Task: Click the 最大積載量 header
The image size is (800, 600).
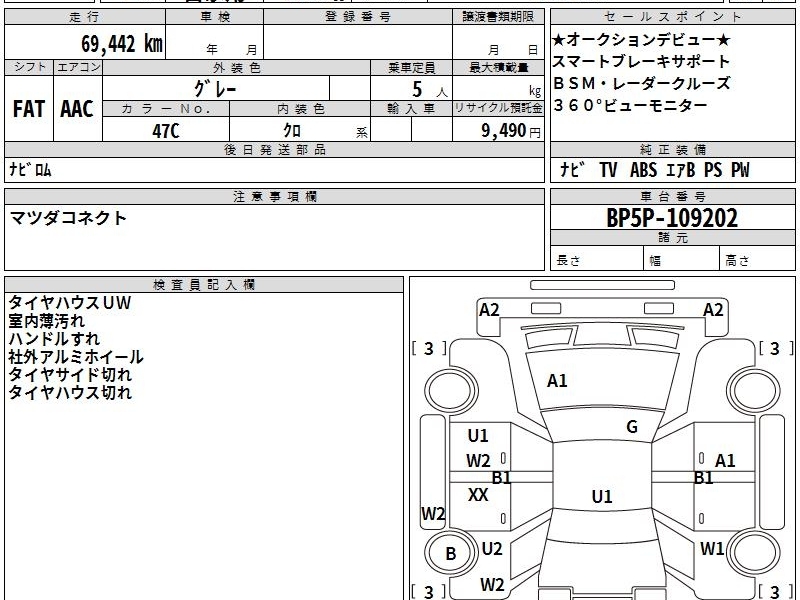Action: coord(498,67)
